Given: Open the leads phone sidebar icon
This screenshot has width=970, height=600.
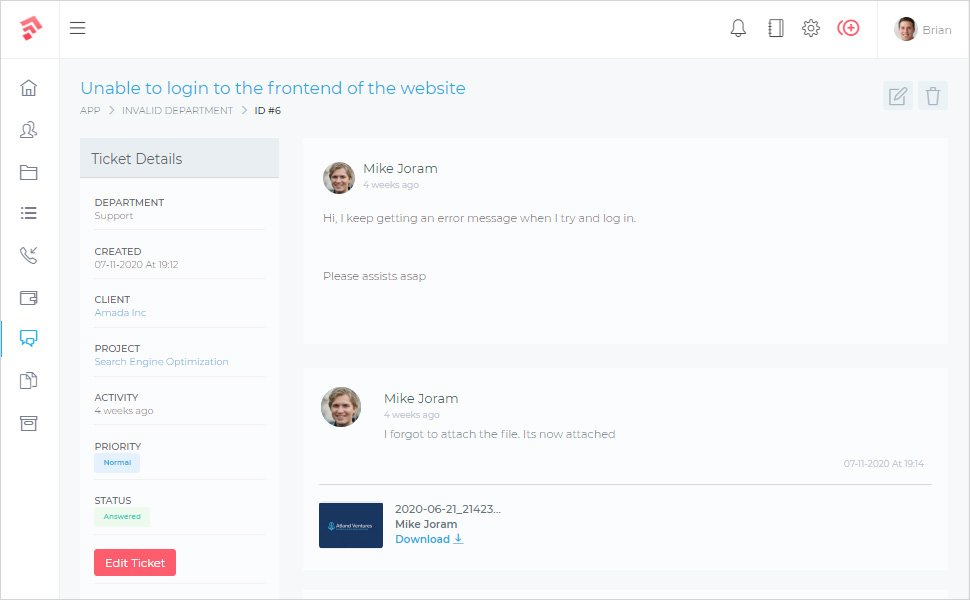Looking at the screenshot, I should [x=29, y=255].
